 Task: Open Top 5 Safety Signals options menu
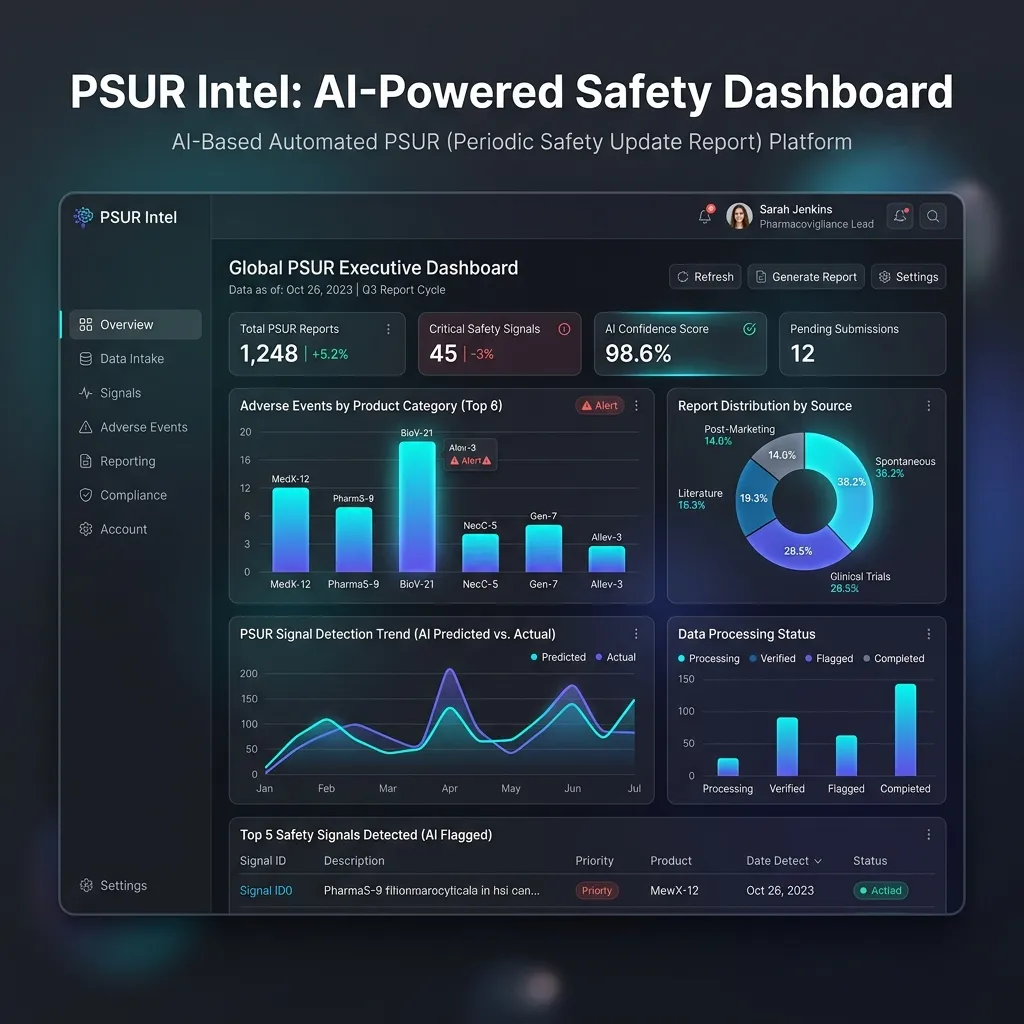929,835
